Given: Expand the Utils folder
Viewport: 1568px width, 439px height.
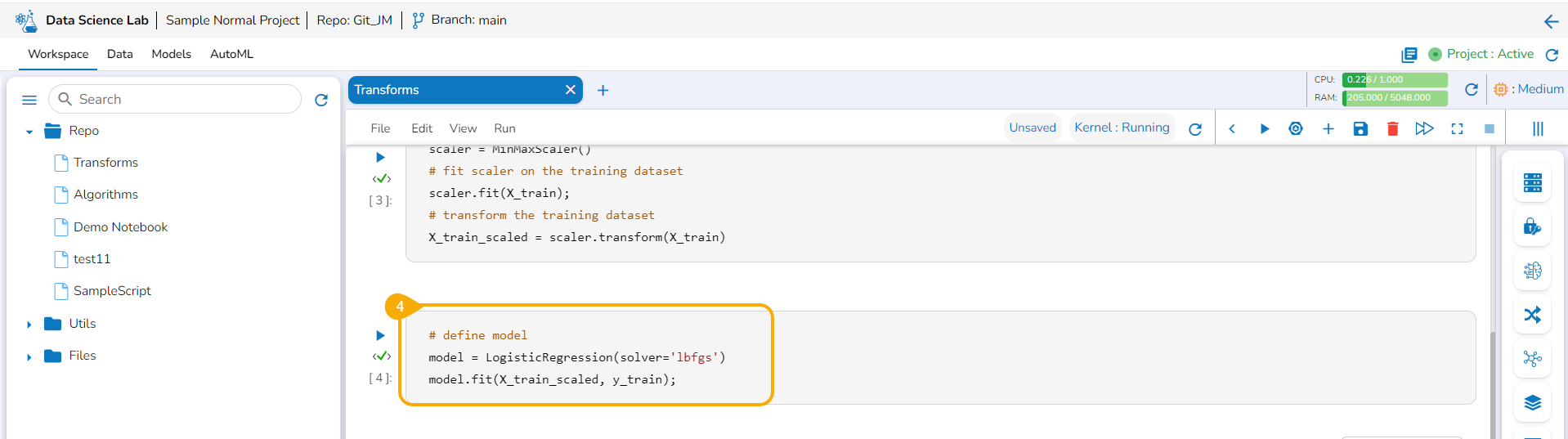Looking at the screenshot, I should pyautogui.click(x=29, y=325).
